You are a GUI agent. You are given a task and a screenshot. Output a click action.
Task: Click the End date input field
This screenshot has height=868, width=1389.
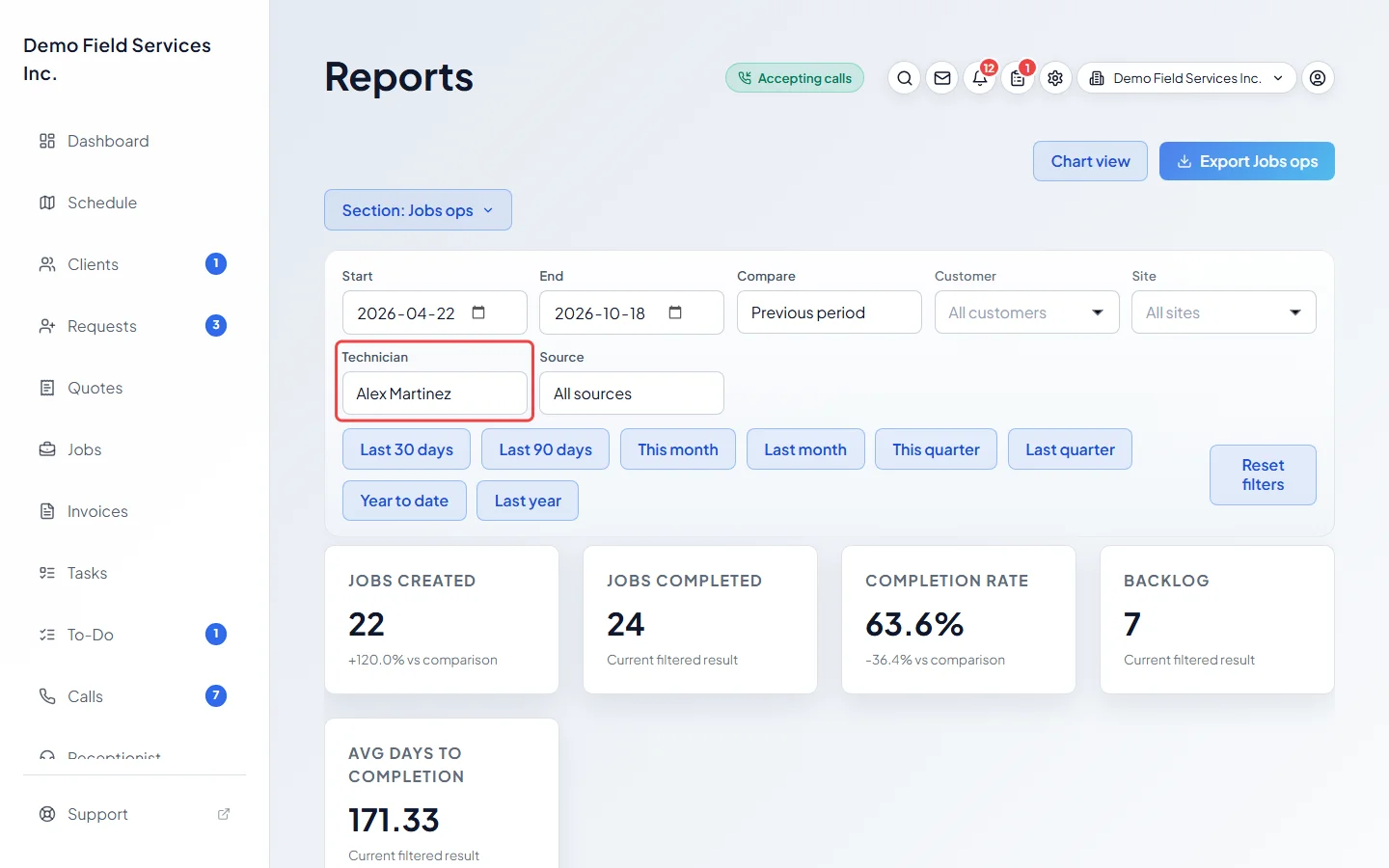[631, 312]
